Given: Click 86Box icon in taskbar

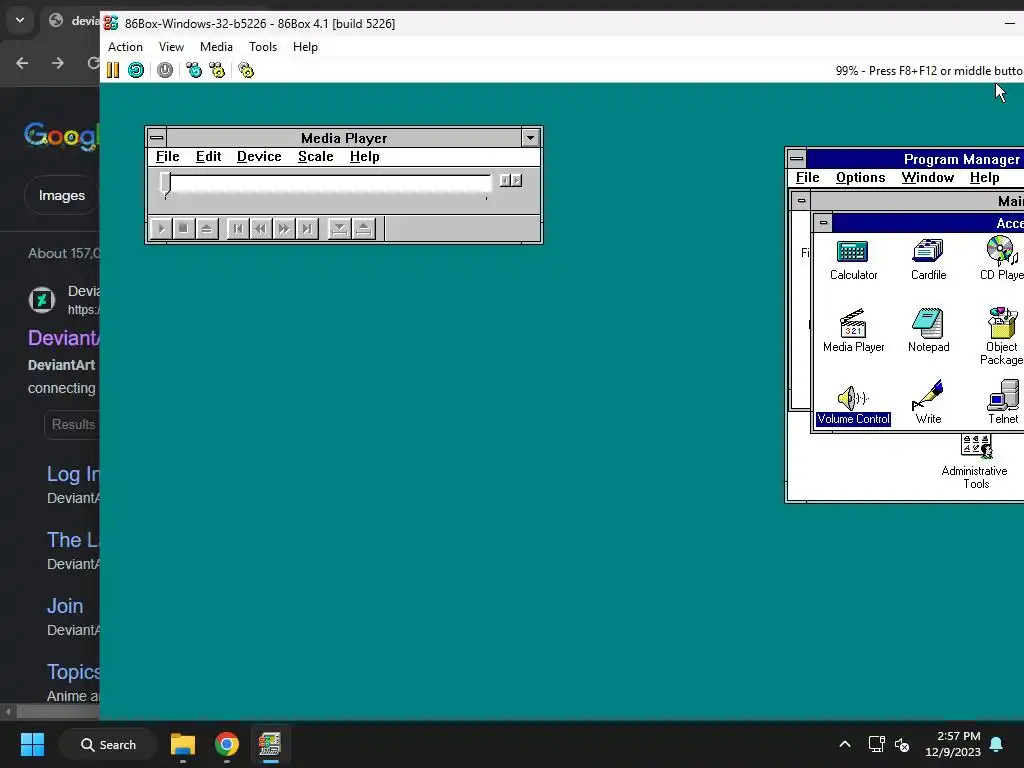Looking at the screenshot, I should pyautogui.click(x=270, y=744).
